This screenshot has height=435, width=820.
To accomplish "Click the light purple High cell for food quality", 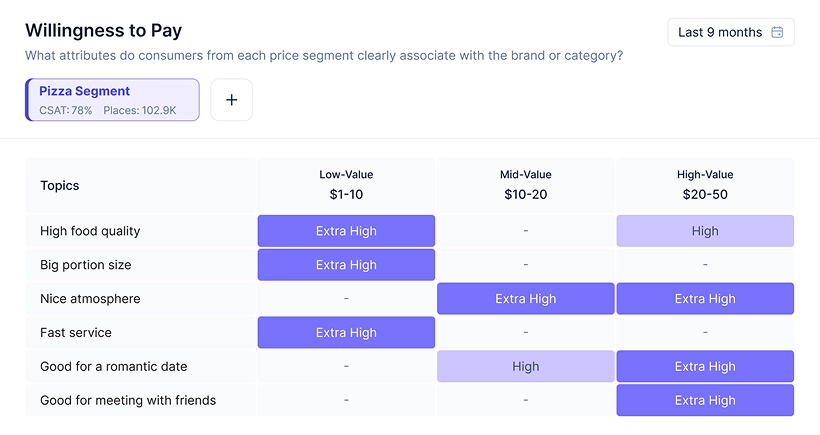I will (x=705, y=231).
